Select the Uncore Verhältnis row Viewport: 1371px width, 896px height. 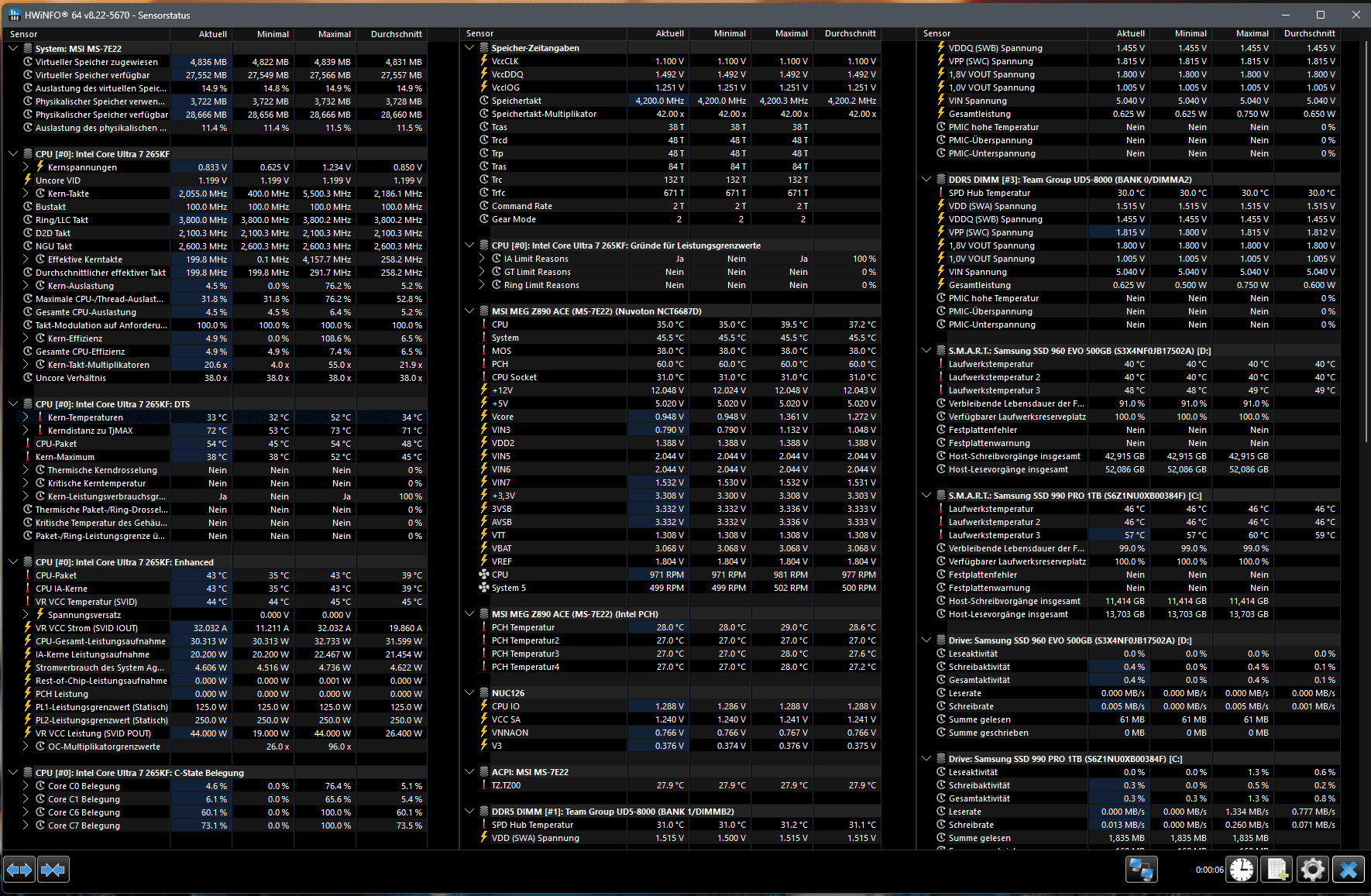click(x=216, y=378)
